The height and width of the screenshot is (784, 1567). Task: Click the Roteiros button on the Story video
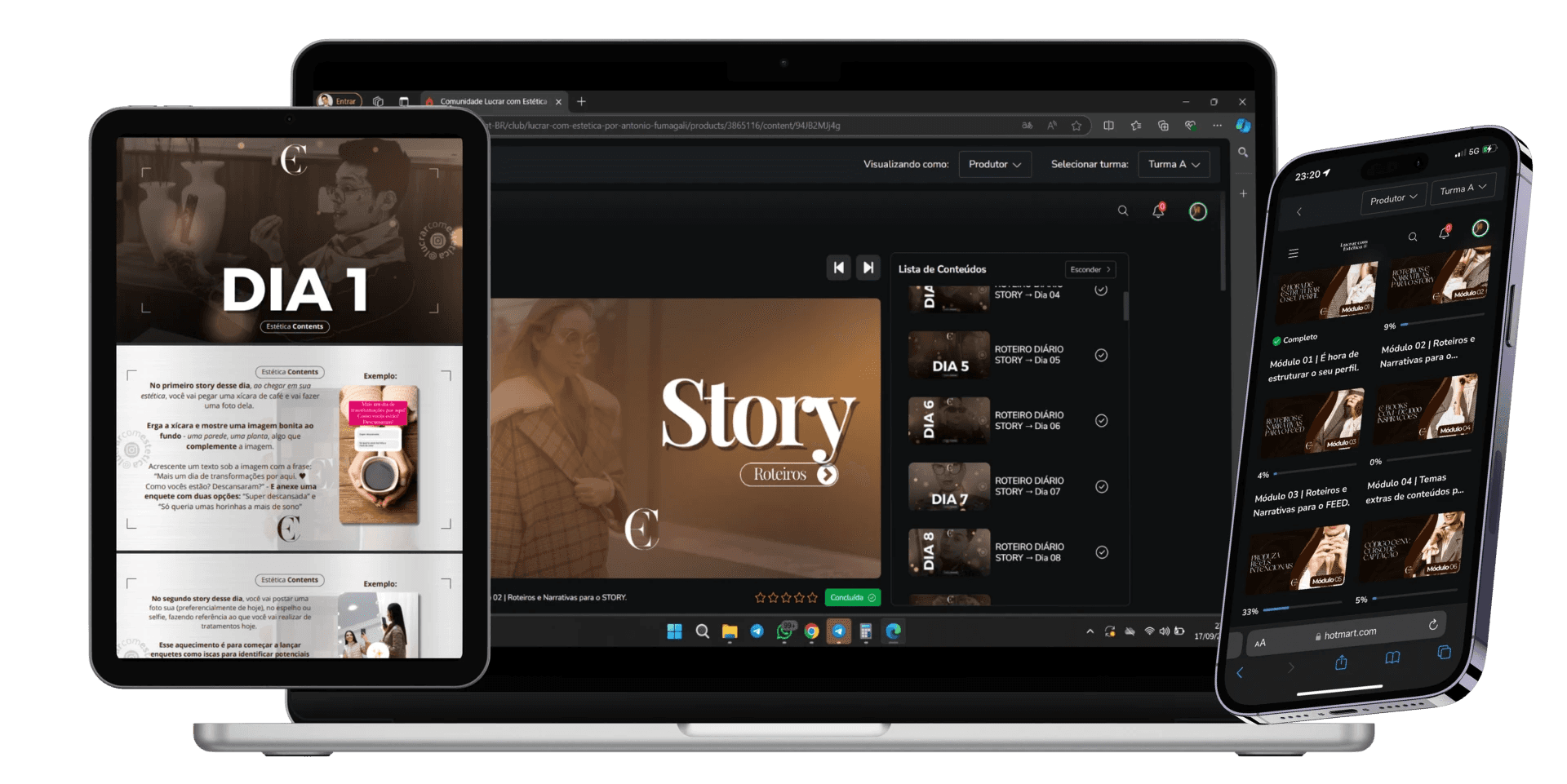(x=790, y=475)
